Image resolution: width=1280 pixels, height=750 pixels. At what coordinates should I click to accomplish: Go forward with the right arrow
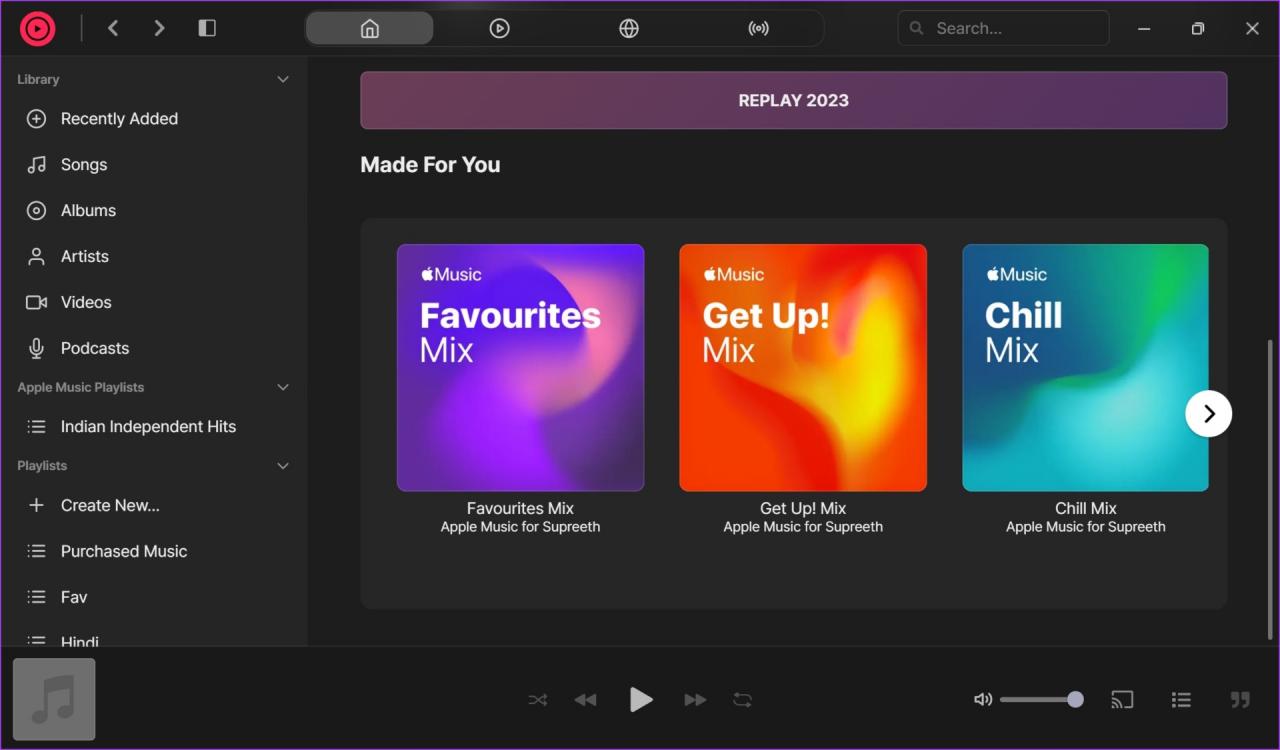click(x=159, y=28)
